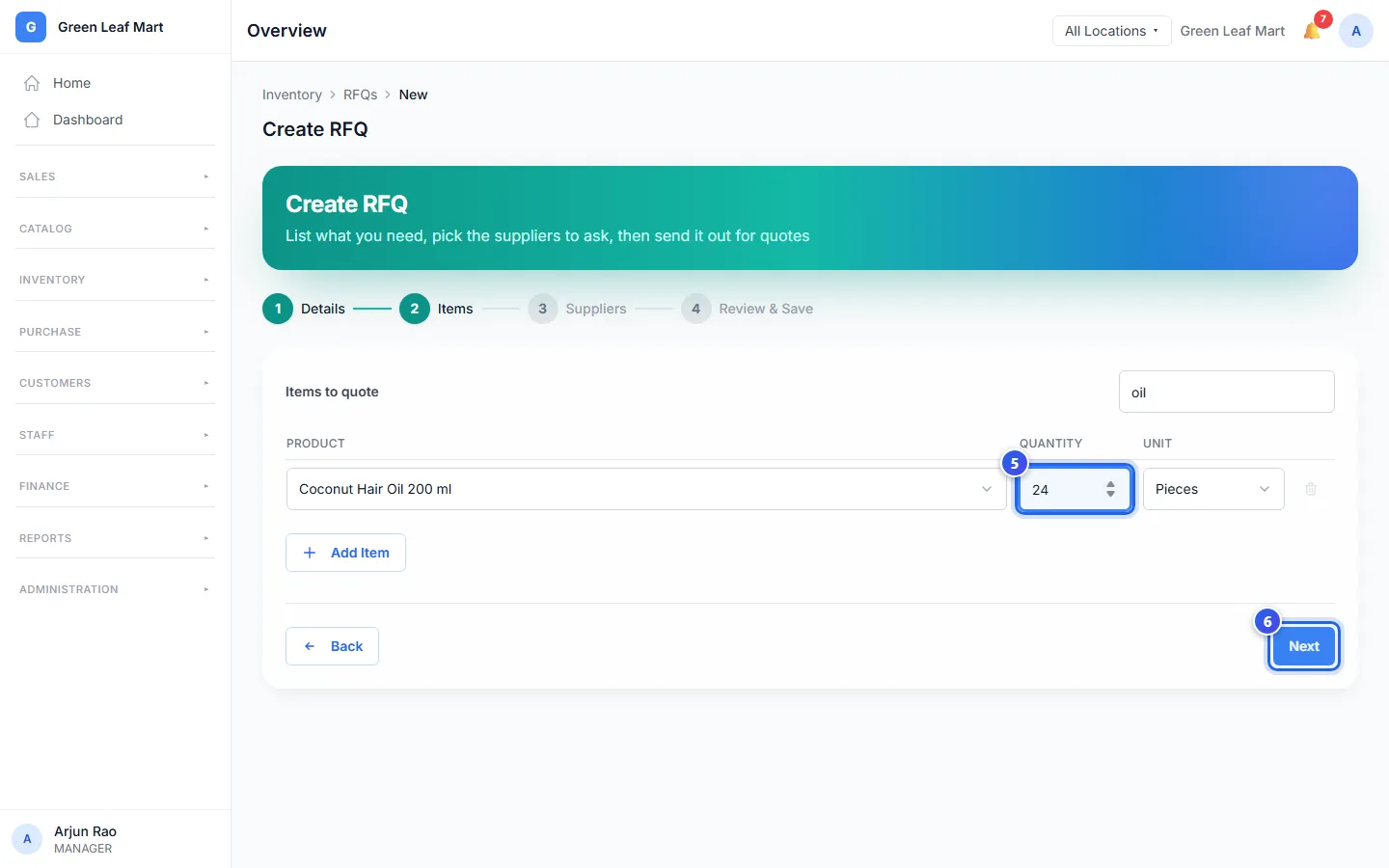Open user avatar menu top right
Viewport: 1389px width, 868px height.
(x=1356, y=31)
